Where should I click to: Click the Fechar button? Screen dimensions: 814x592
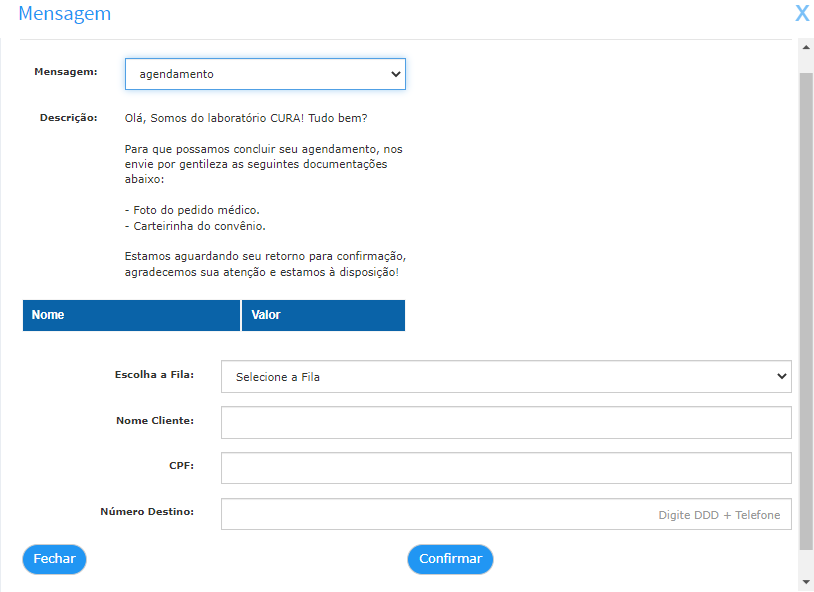[55, 559]
